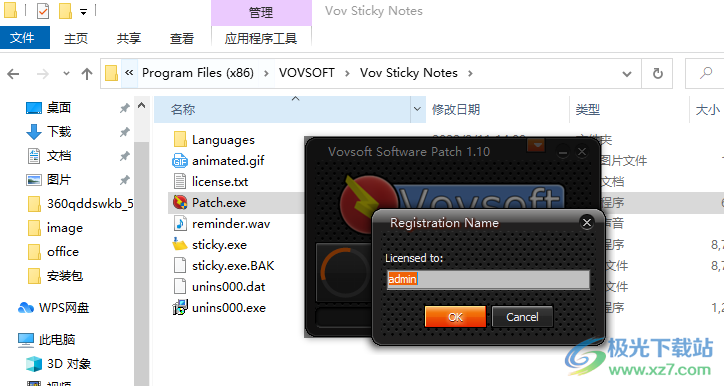Screen dimensions: 724x386
Task: Open image folder in sidebar
Action: (65, 228)
